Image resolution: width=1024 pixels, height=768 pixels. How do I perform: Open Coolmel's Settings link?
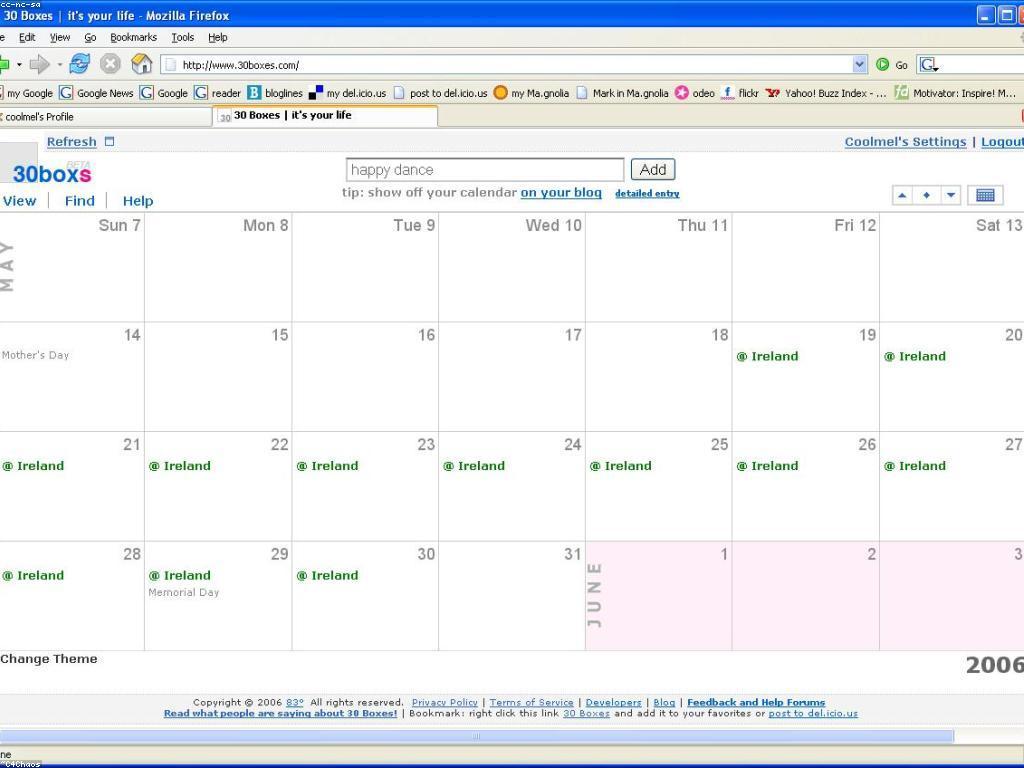(905, 142)
